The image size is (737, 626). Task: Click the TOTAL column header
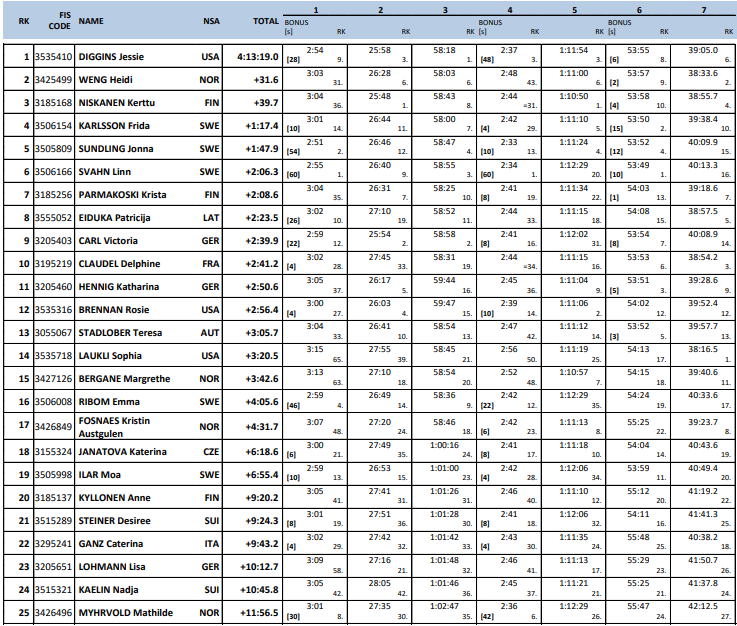[266, 21]
